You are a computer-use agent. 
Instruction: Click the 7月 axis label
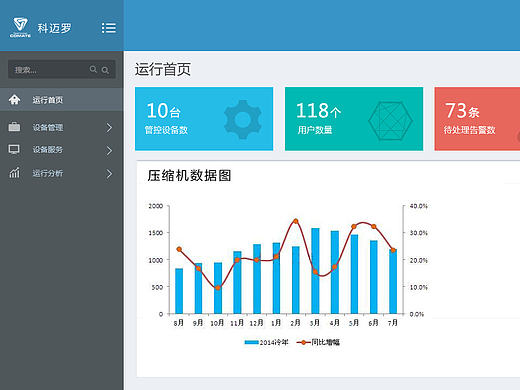393,323
